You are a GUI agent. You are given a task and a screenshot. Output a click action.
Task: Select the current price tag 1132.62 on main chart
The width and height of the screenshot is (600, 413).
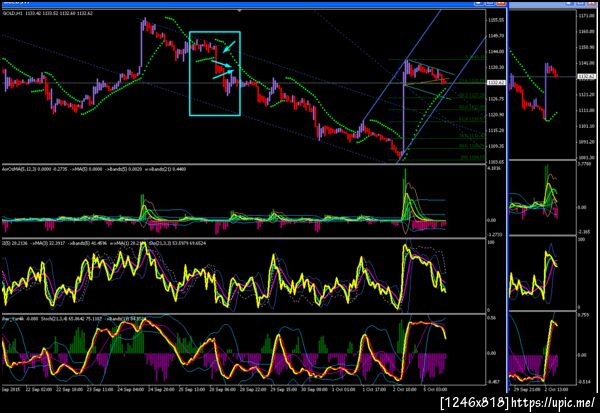pos(496,83)
